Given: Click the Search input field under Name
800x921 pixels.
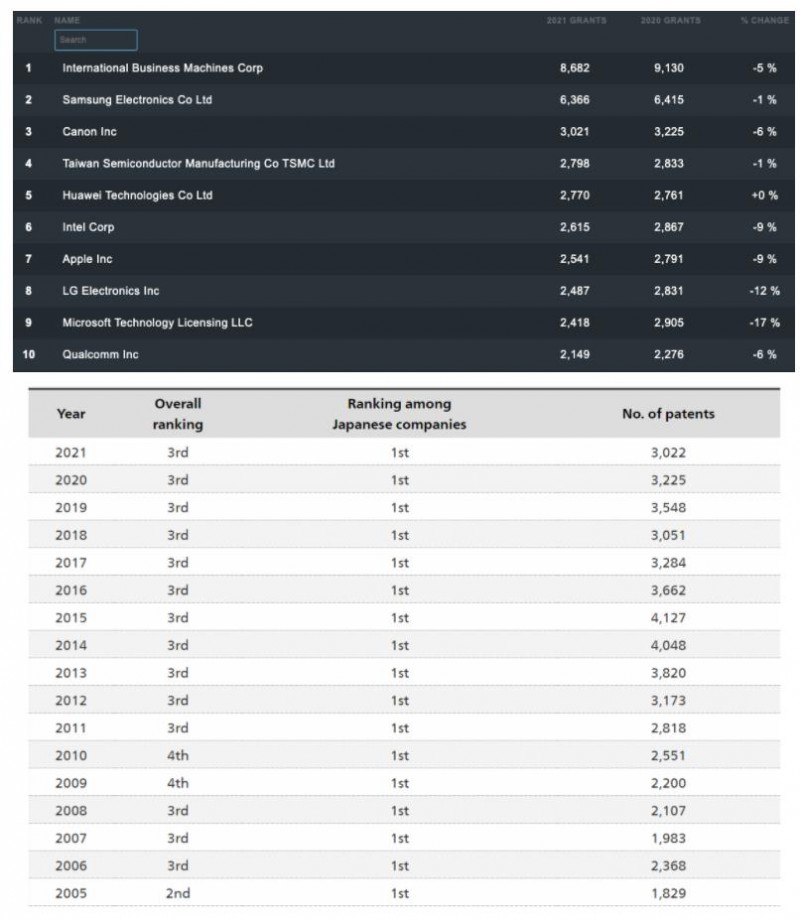Looking at the screenshot, I should click(95, 40).
